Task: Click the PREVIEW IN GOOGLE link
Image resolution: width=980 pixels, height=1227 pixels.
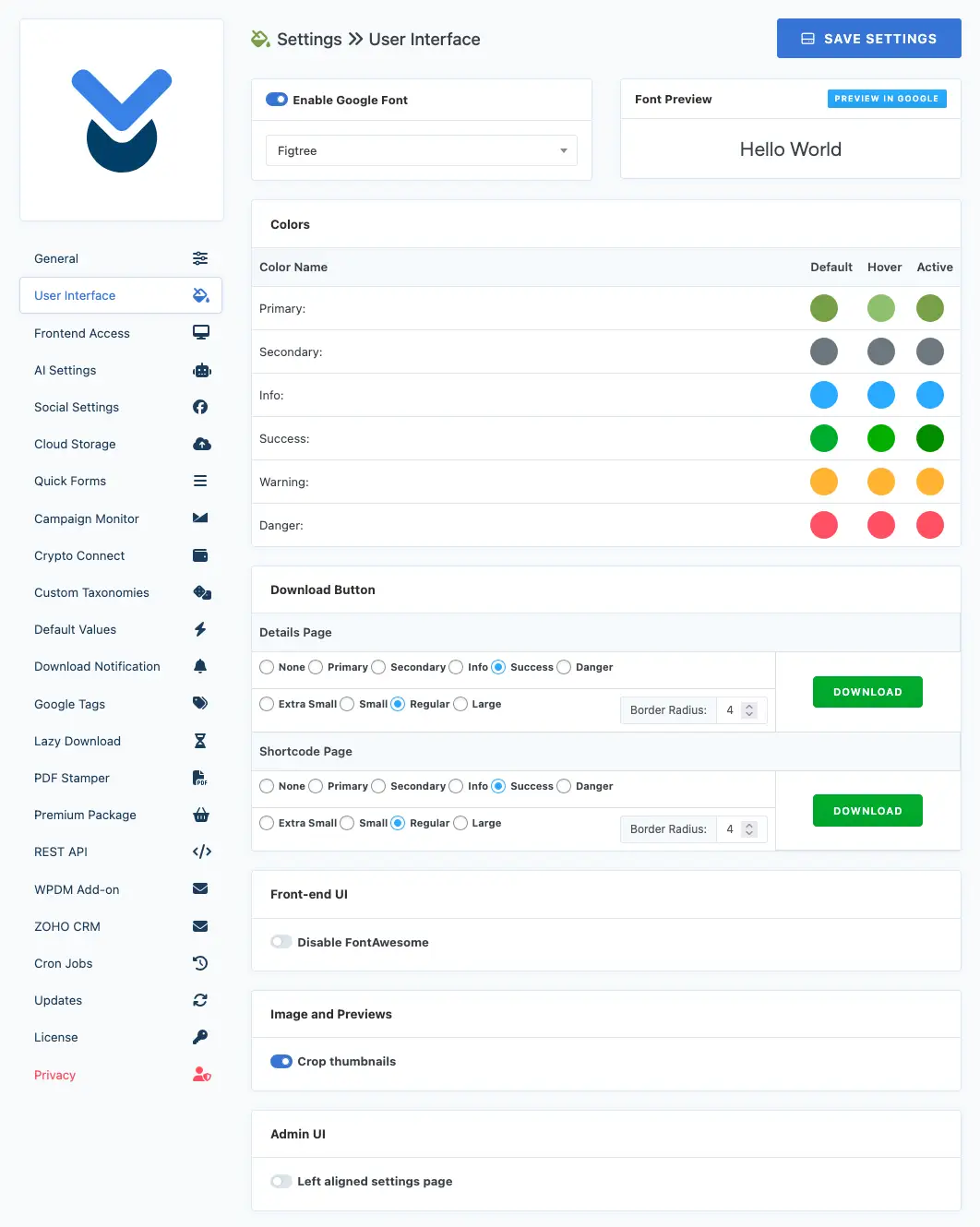Action: [886, 98]
